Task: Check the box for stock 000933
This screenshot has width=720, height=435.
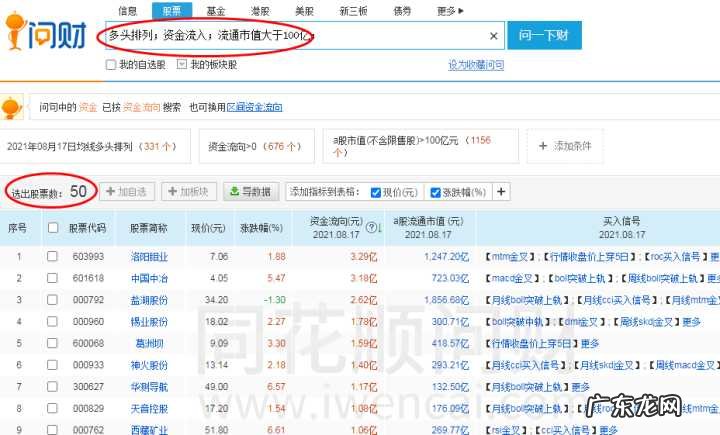Action: coord(52,365)
